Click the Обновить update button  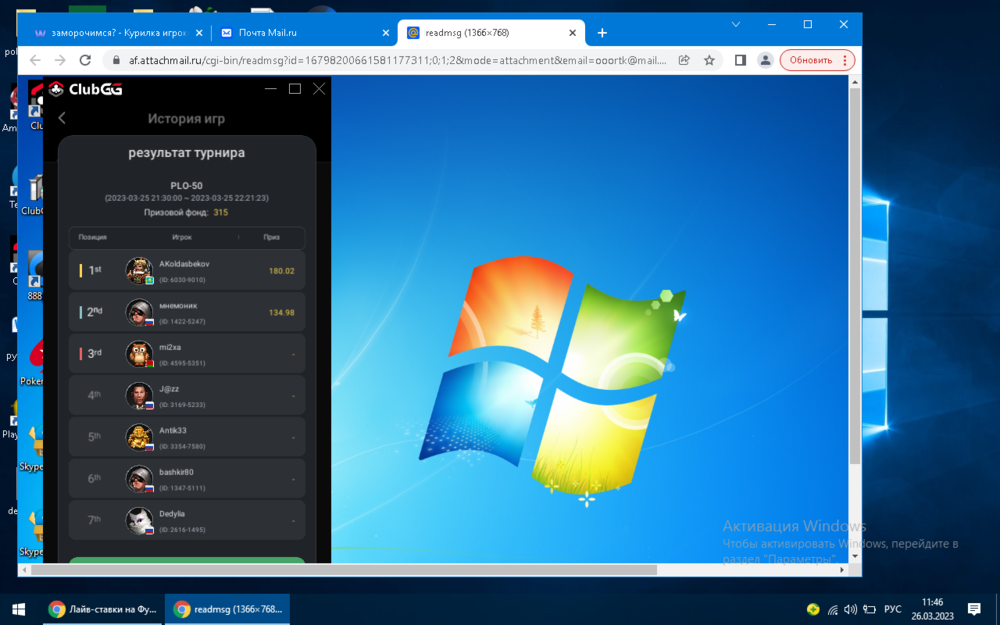810,60
